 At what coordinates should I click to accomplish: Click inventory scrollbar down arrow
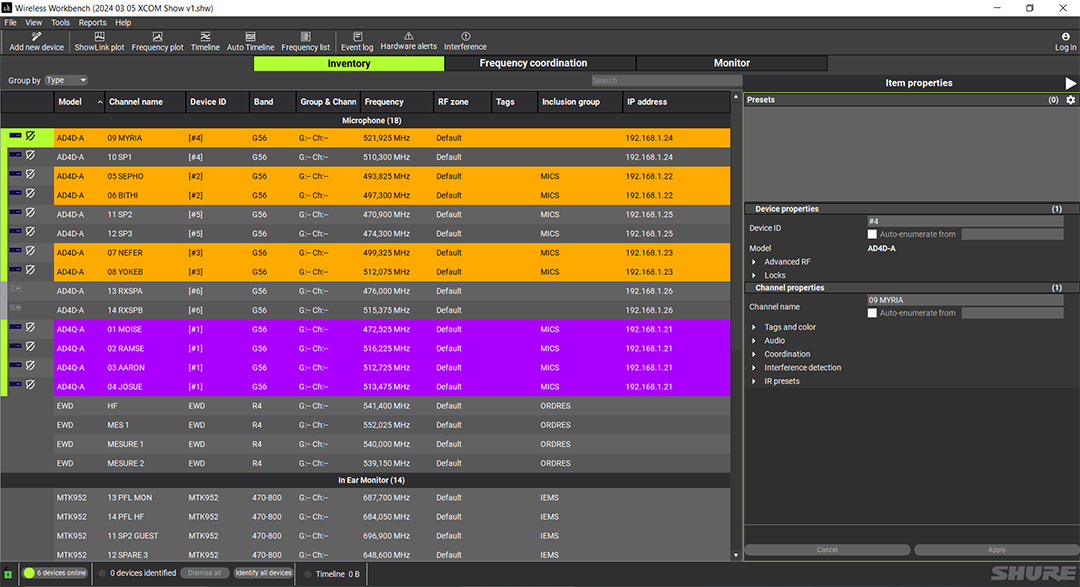pos(736,555)
